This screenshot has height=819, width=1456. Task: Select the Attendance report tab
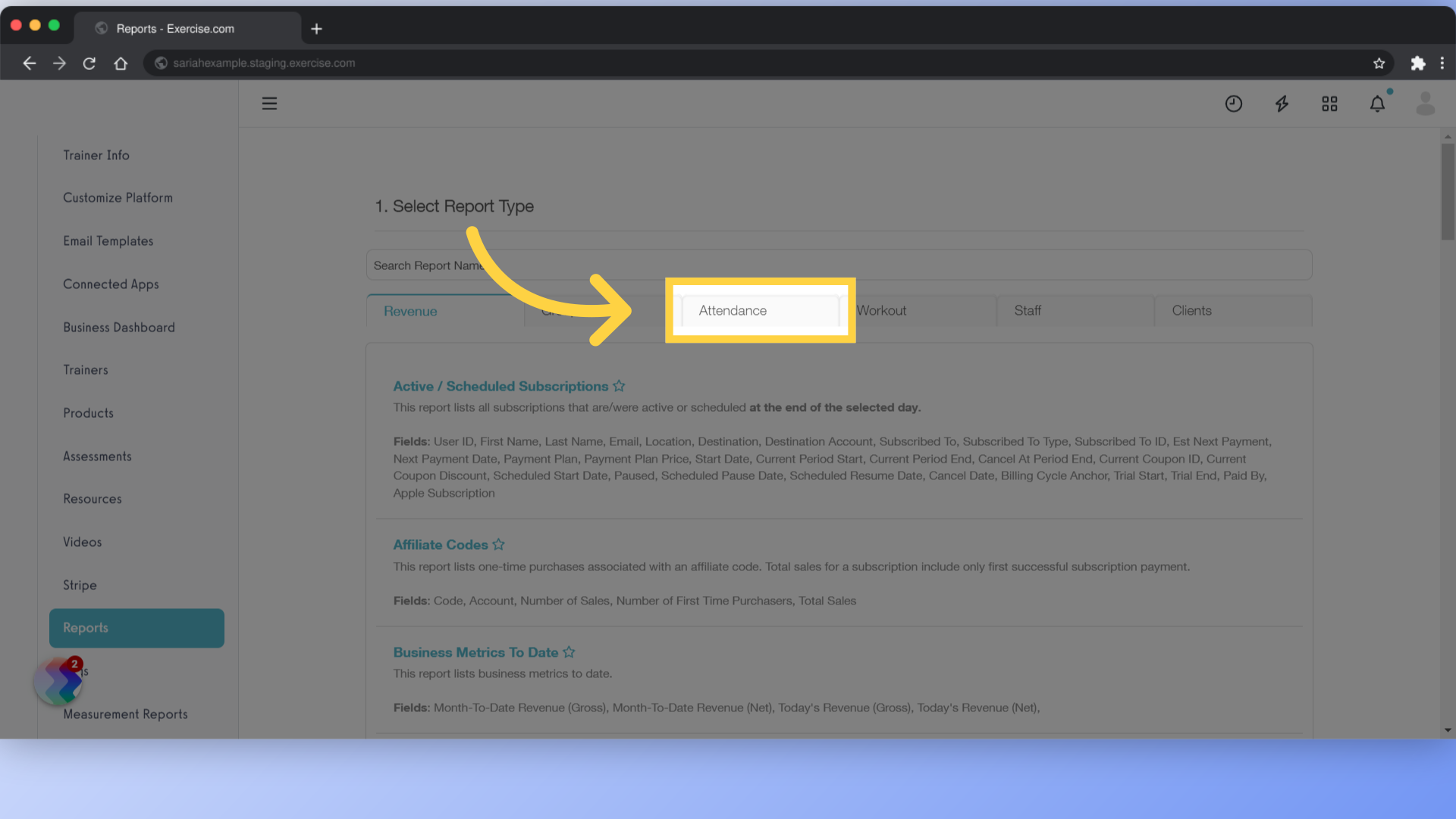point(760,310)
